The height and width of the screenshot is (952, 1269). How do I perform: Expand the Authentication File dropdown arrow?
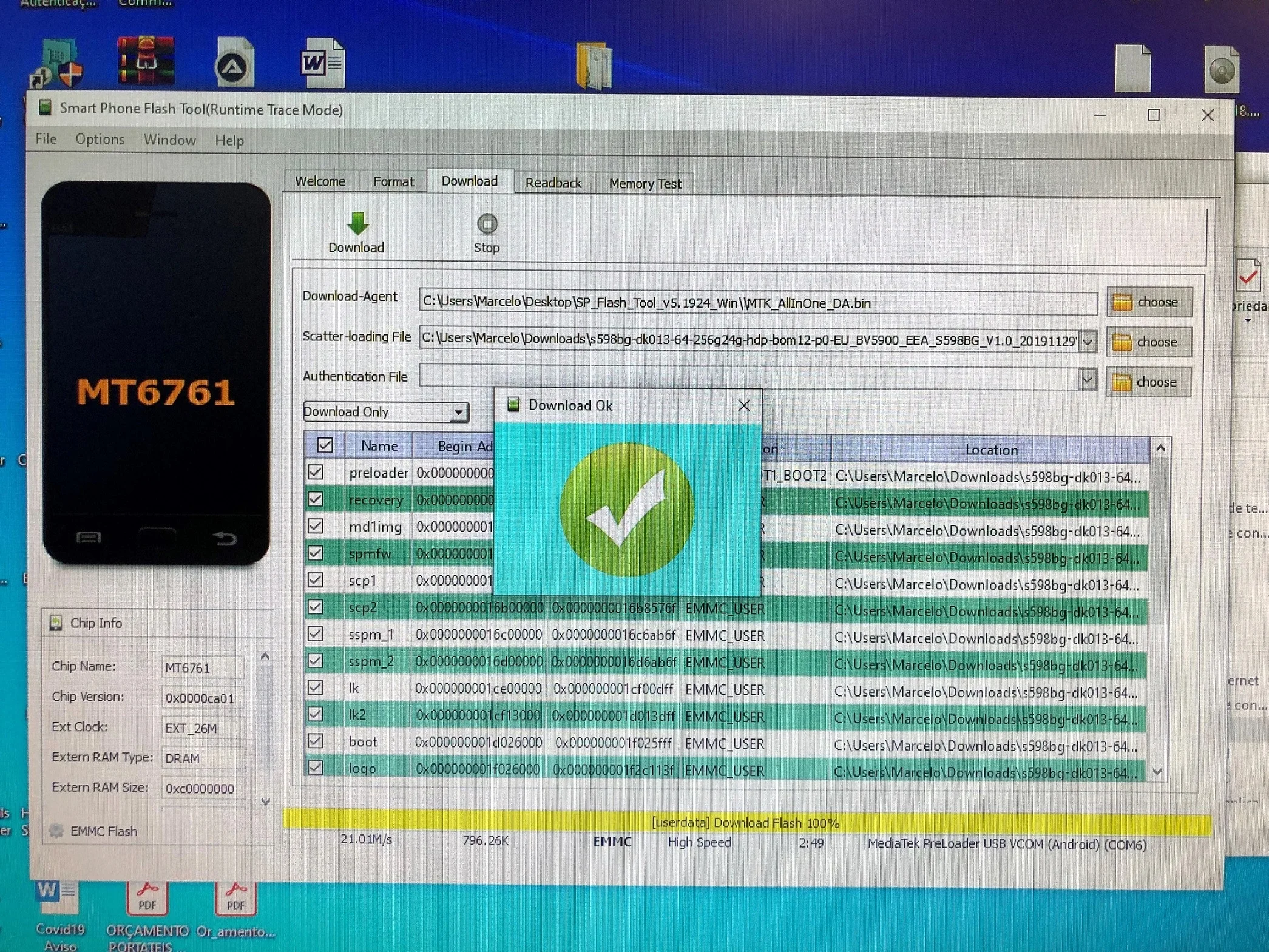(1086, 380)
